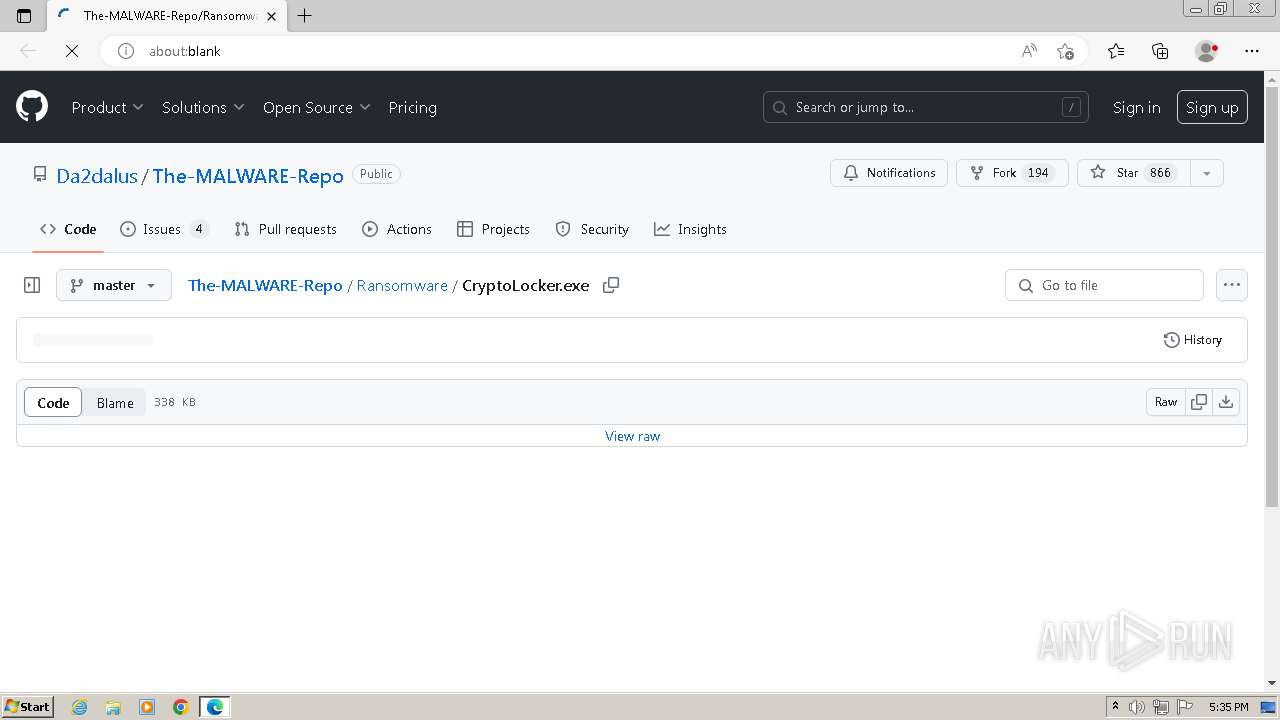Open the Pricing page
Screen dimensions: 1280x720
point(412,107)
